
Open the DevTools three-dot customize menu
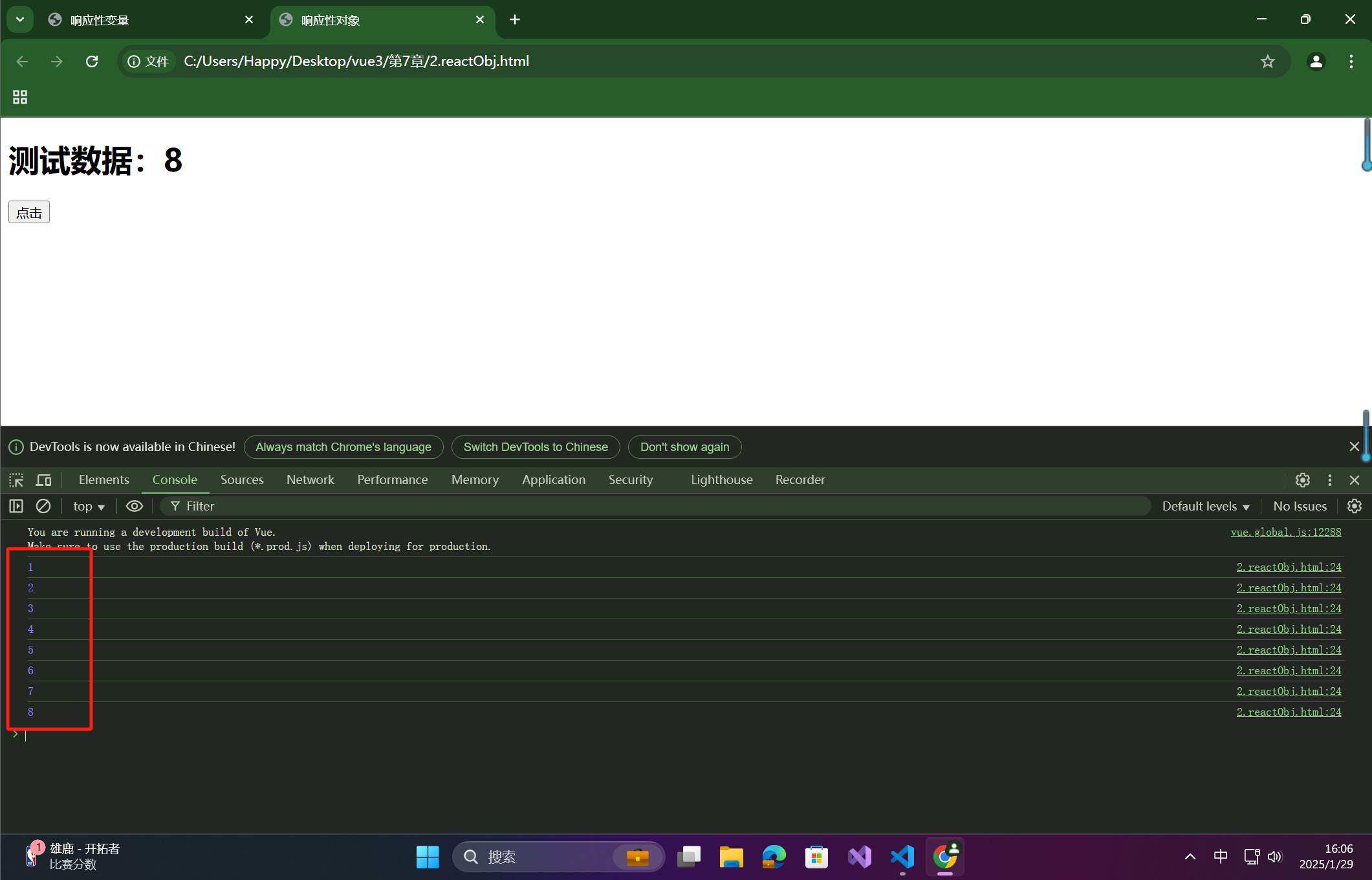(1329, 479)
